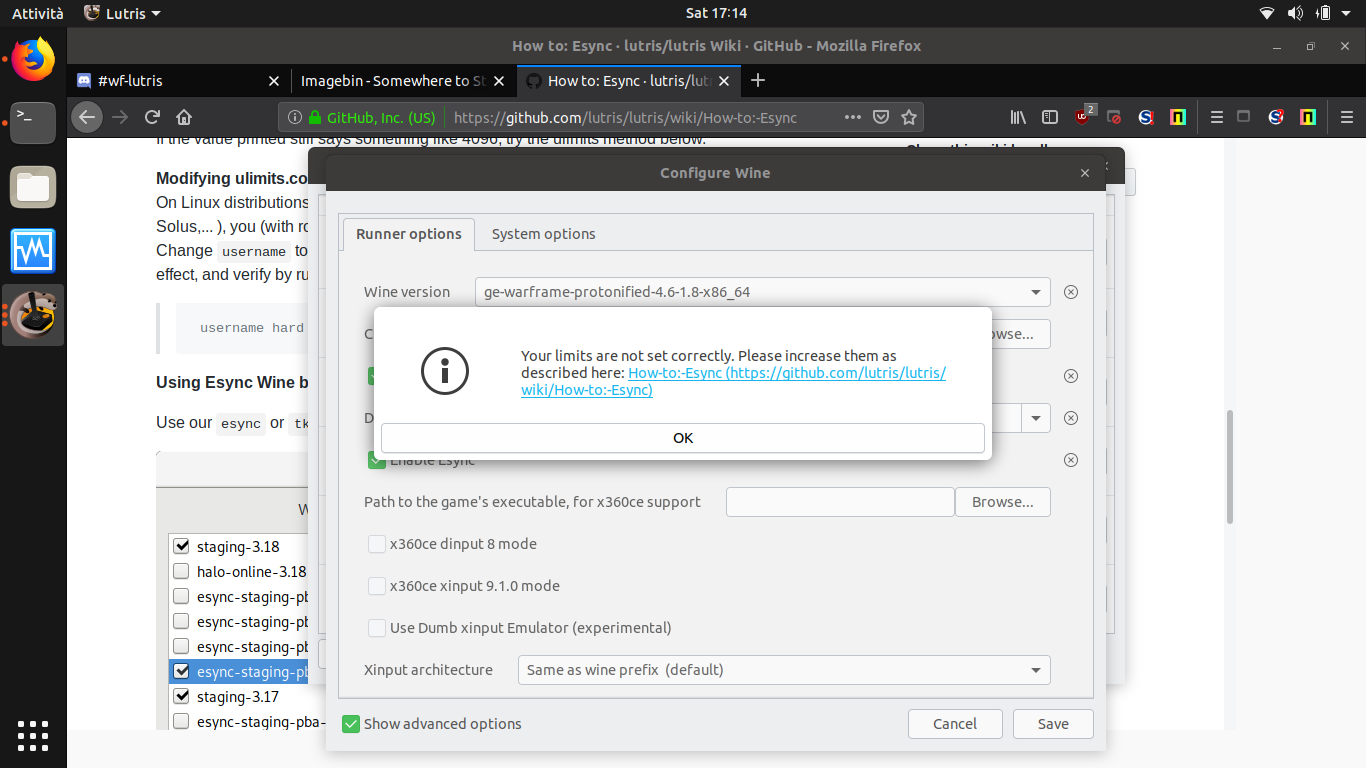Viewport: 1366px width, 768px height.
Task: Show the applications grid in the dock
Action: click(x=33, y=735)
